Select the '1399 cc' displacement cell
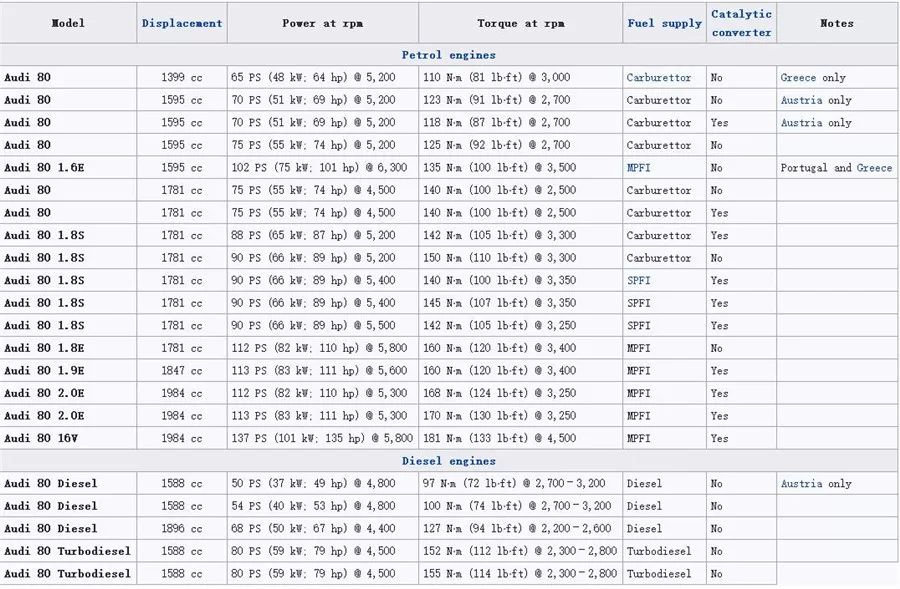This screenshot has height=589, width=900. click(x=181, y=78)
